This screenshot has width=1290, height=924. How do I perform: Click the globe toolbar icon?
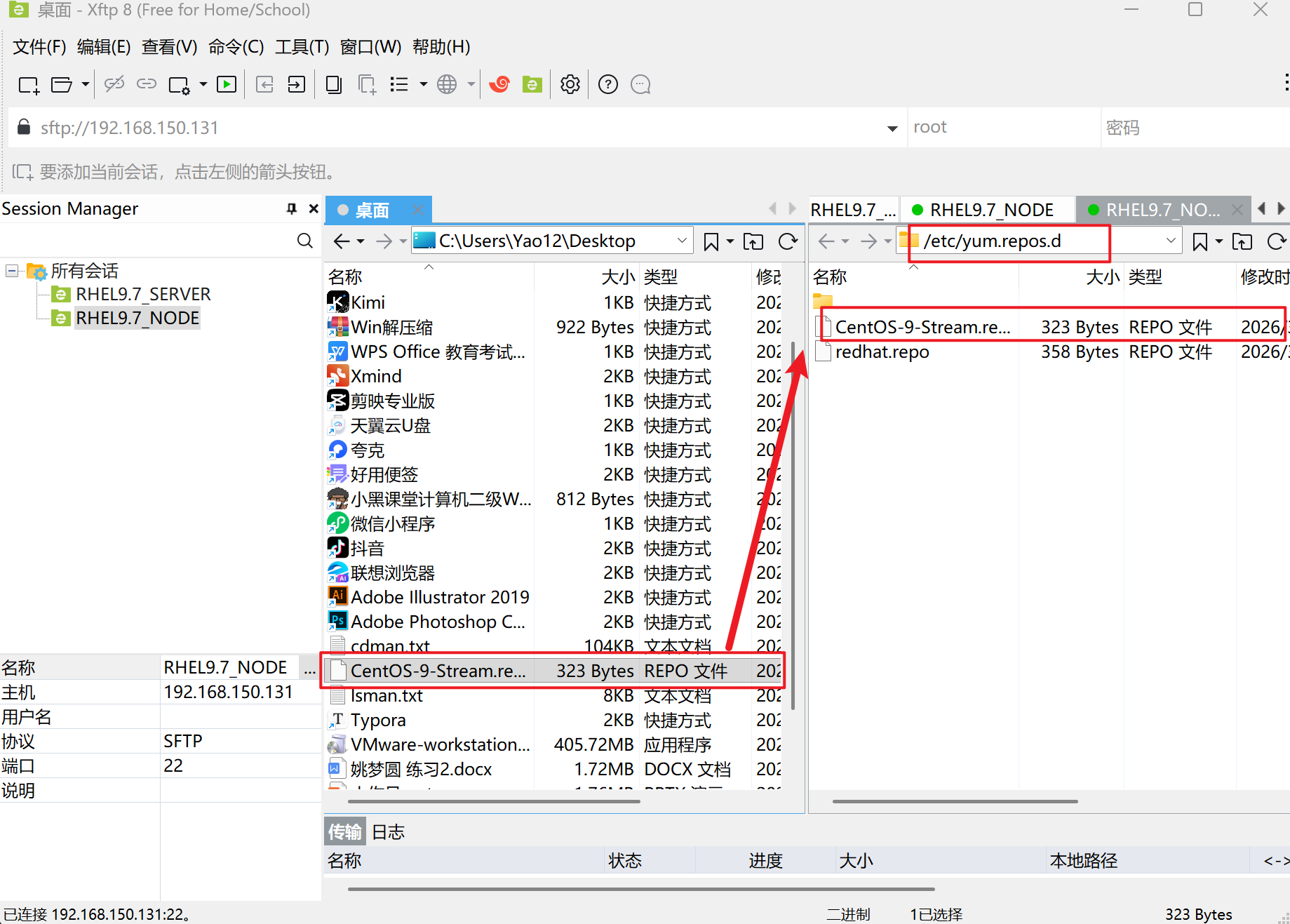pyautogui.click(x=447, y=85)
